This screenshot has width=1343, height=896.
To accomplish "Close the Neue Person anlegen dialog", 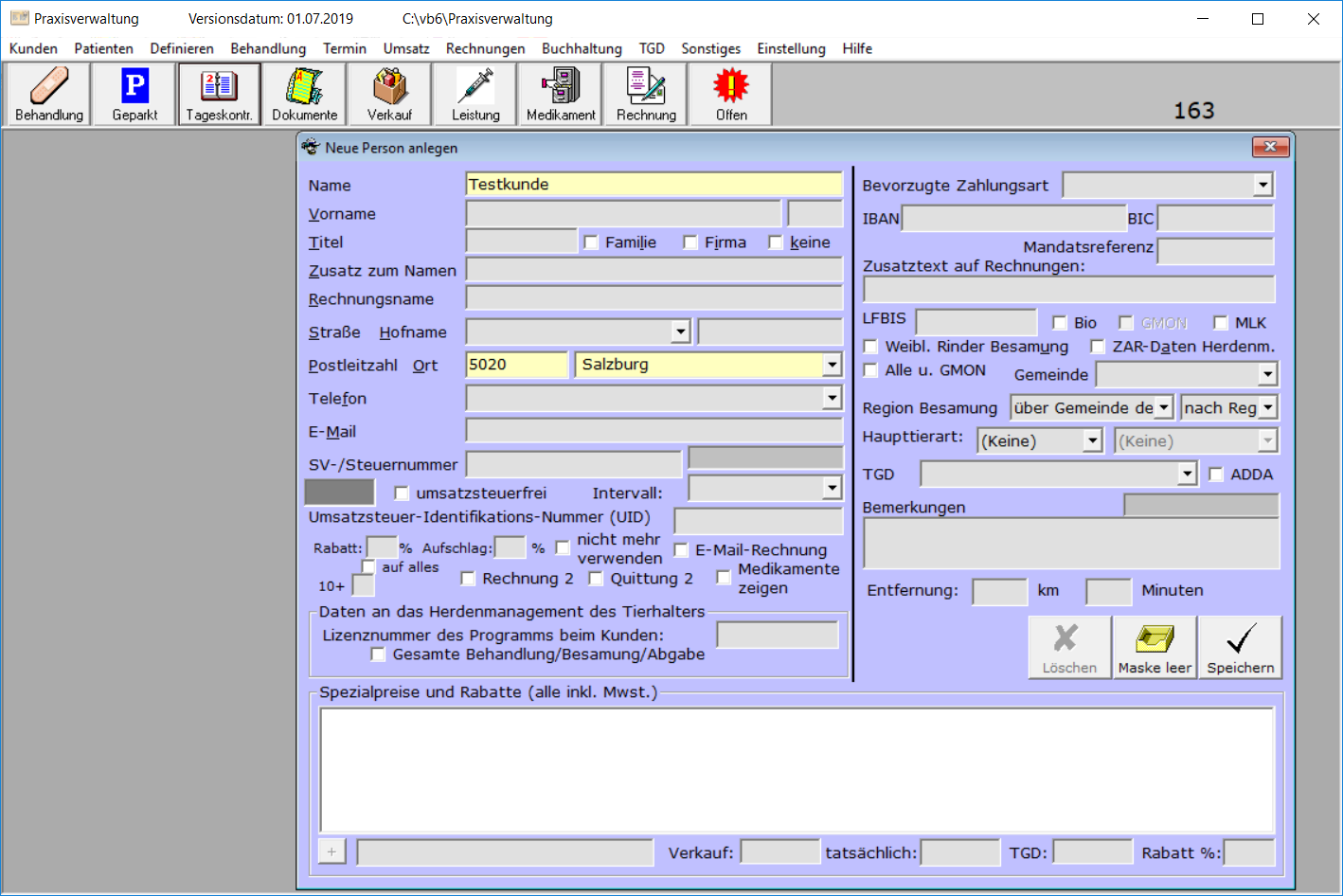I will pos(1270,147).
